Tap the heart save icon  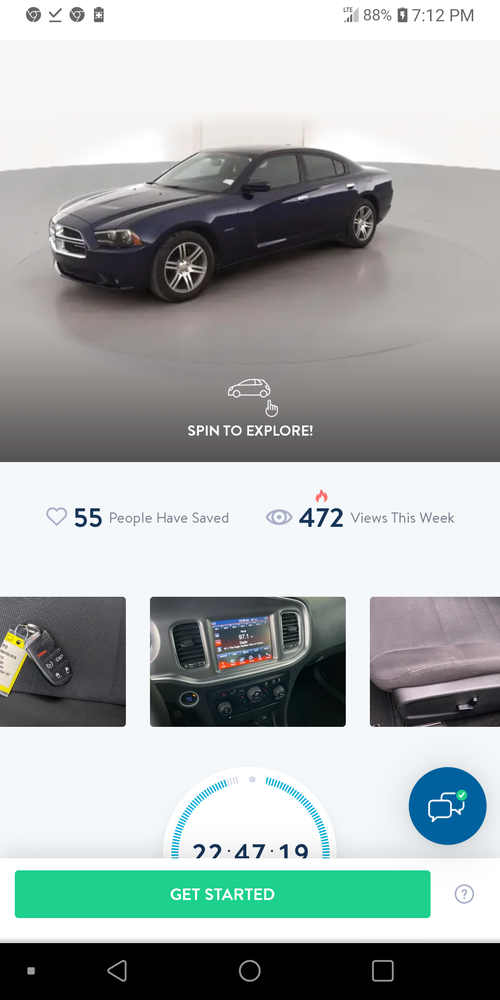[x=56, y=517]
